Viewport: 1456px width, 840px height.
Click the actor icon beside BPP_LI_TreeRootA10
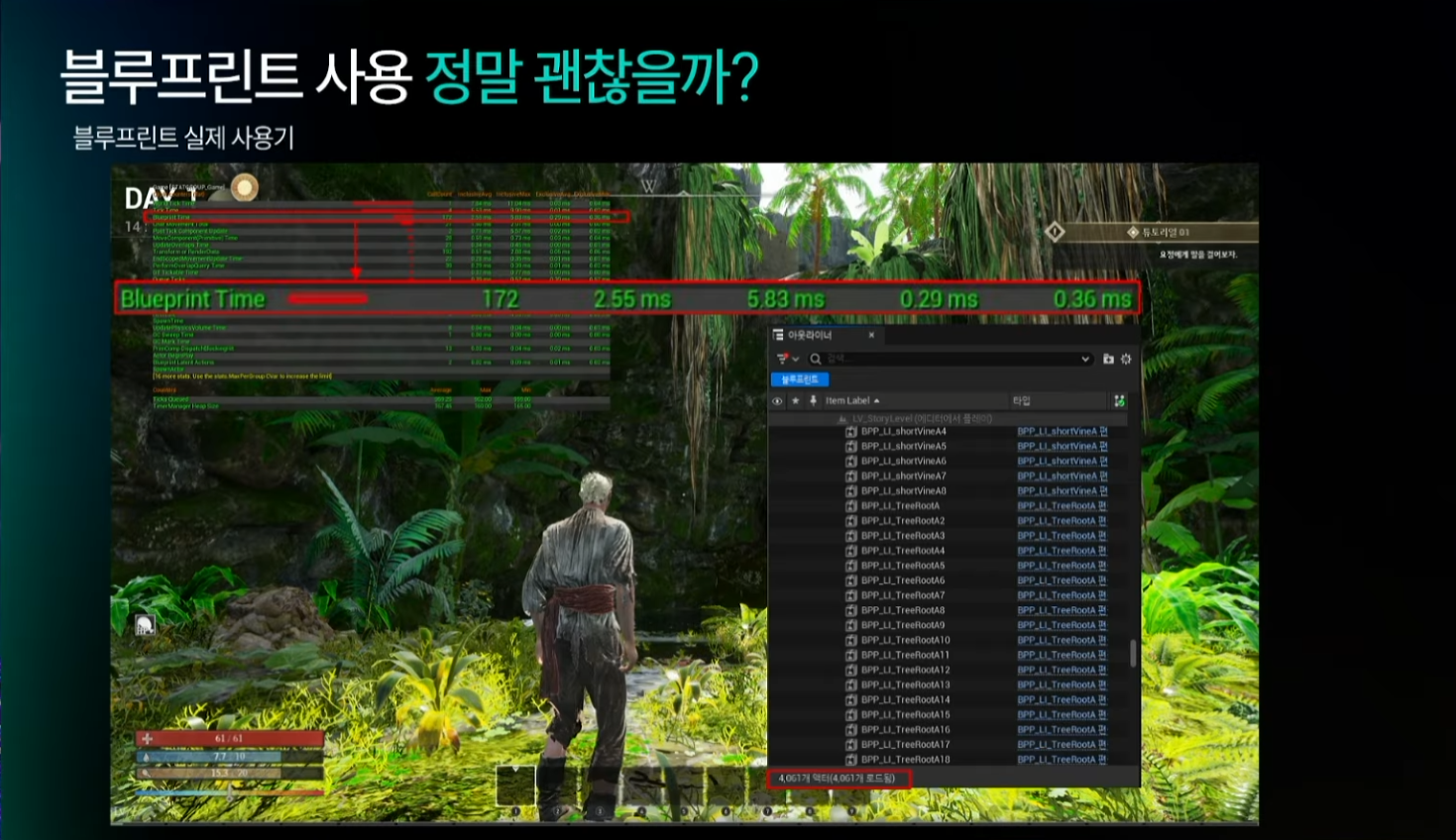(850, 640)
